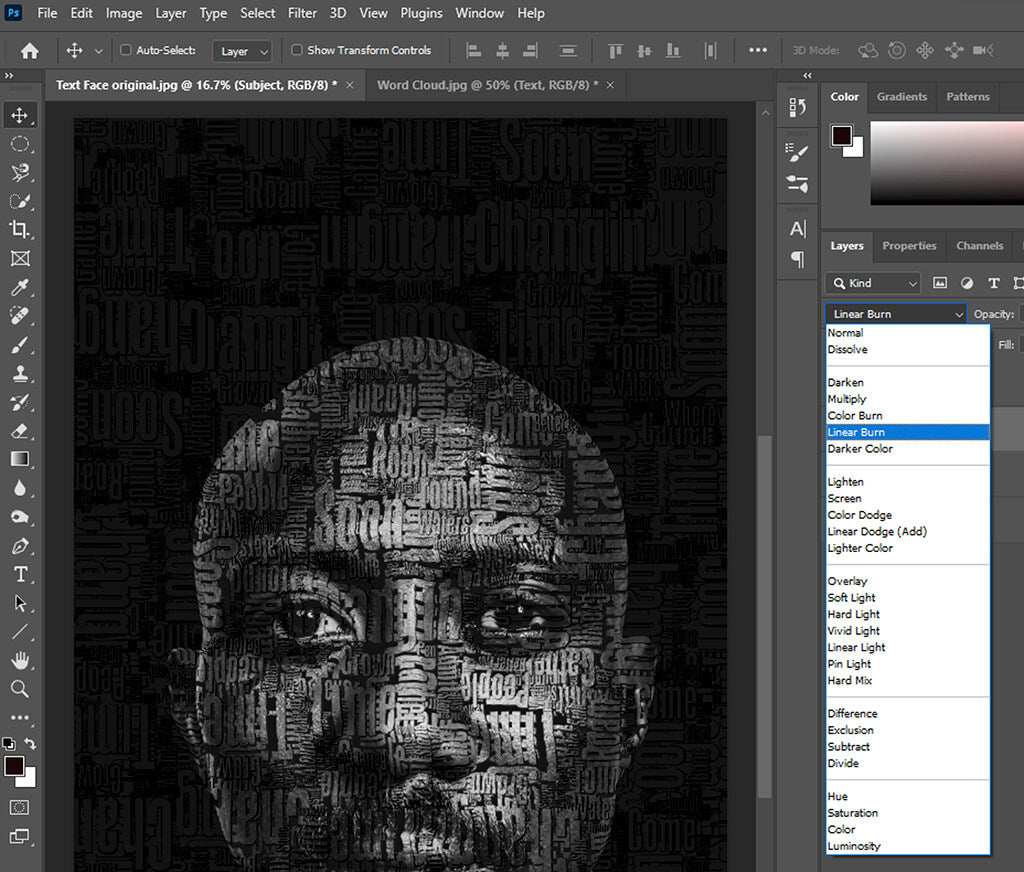This screenshot has height=872, width=1024.
Task: Select the Zoom tool
Action: click(20, 688)
